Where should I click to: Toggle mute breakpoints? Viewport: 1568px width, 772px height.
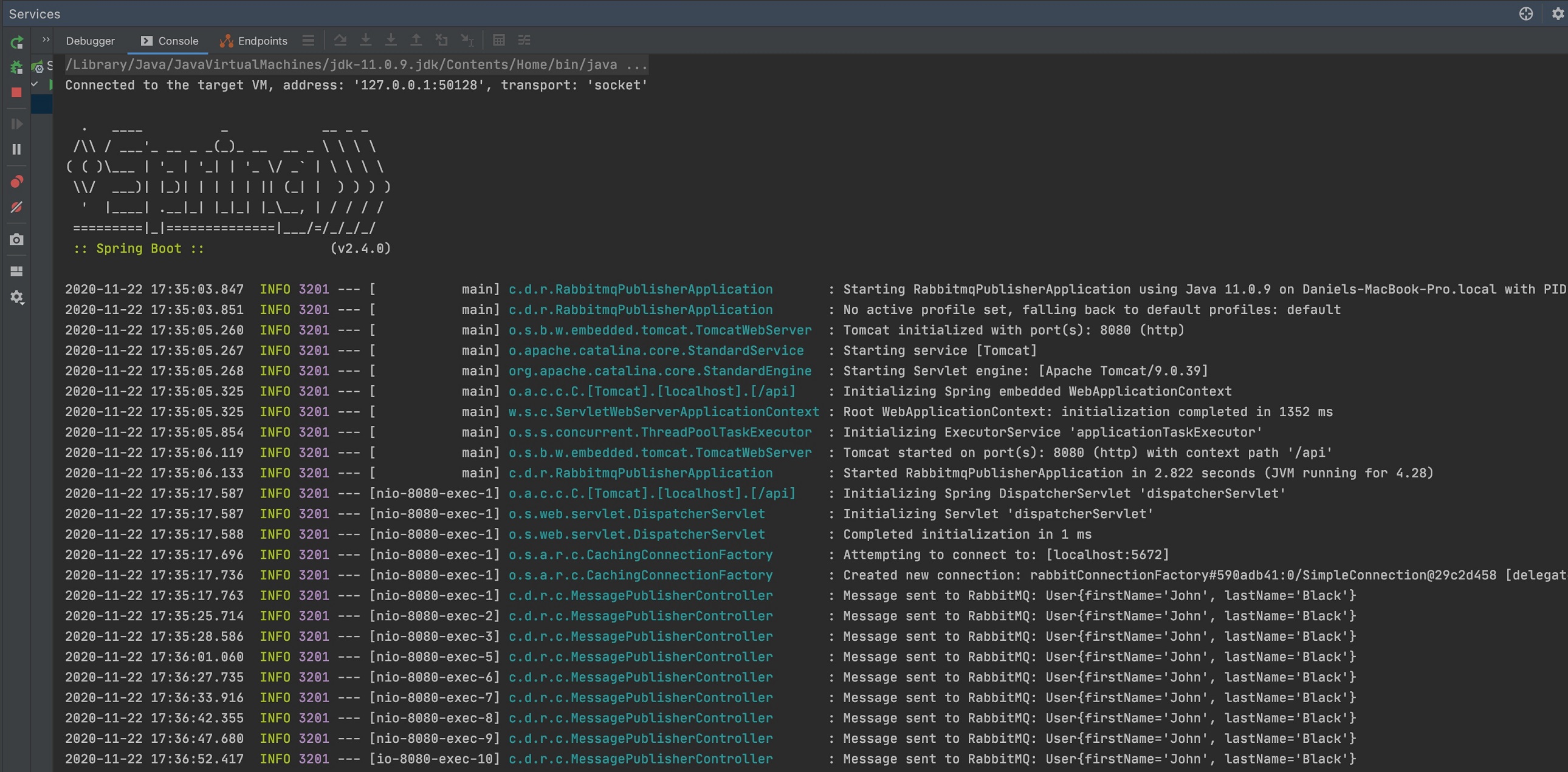pyautogui.click(x=16, y=208)
